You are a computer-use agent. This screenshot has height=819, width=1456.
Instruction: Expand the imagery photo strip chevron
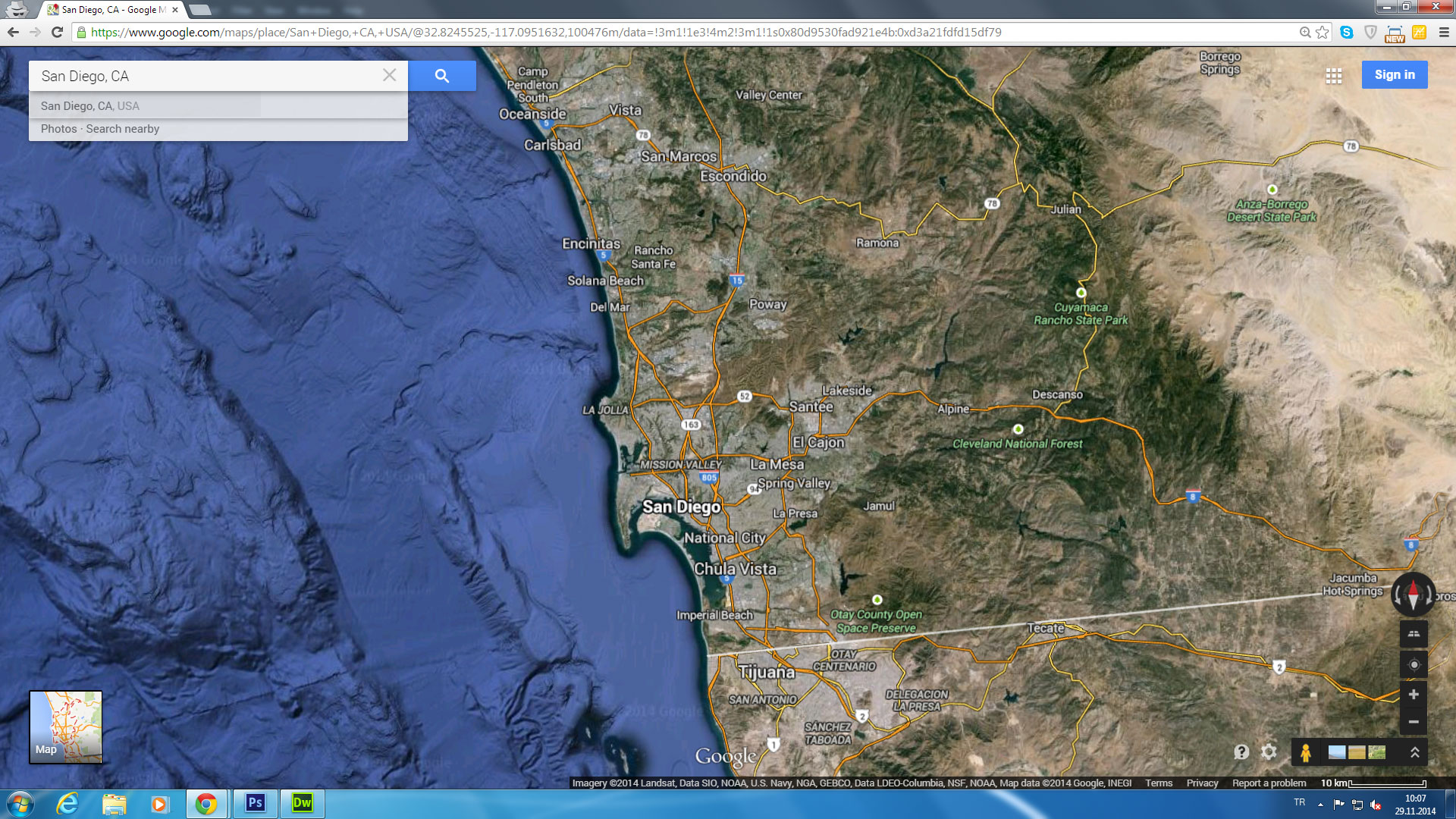[x=1414, y=752]
